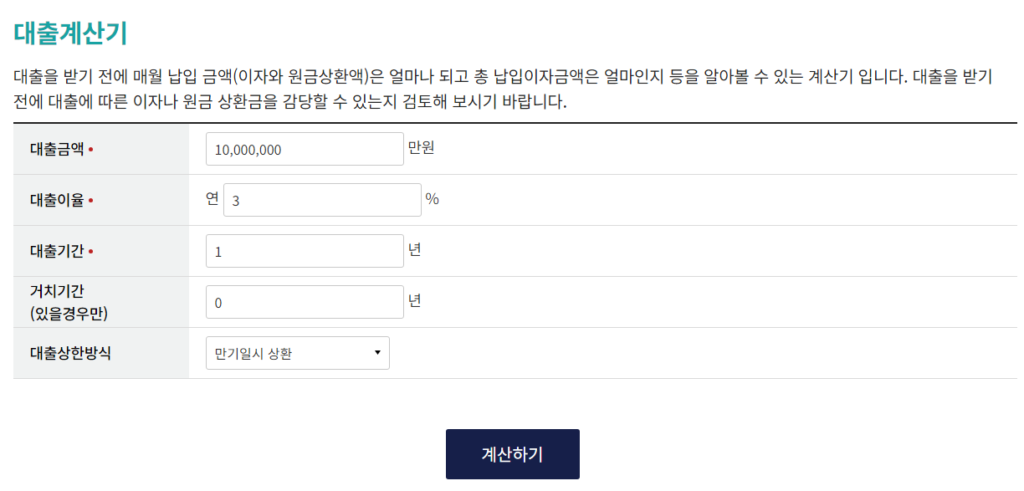This screenshot has height=491, width=1024.
Task: Click the 대출상환방식 row label
Action: [x=71, y=353]
